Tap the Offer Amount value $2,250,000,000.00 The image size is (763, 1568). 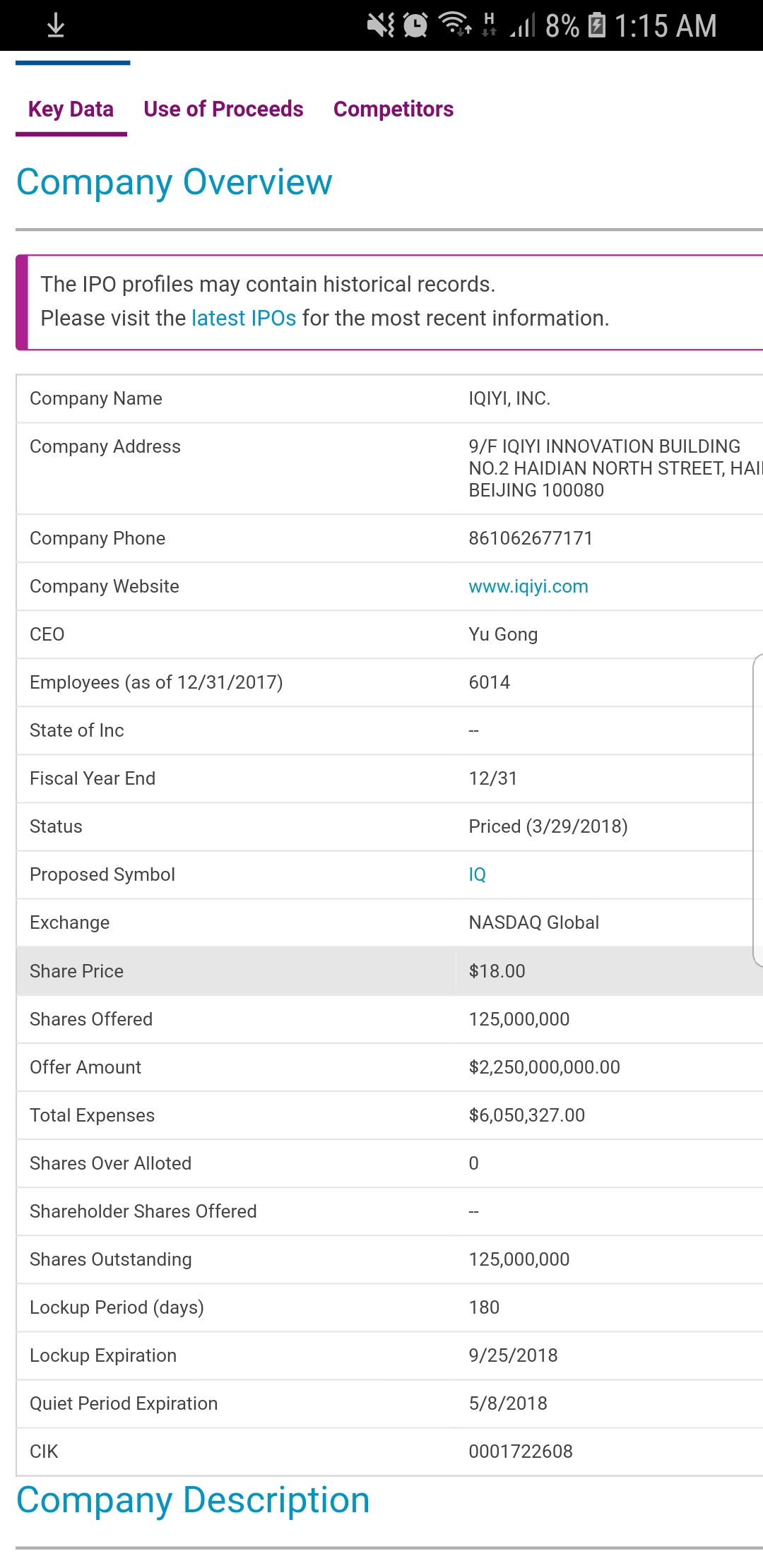point(544,1067)
